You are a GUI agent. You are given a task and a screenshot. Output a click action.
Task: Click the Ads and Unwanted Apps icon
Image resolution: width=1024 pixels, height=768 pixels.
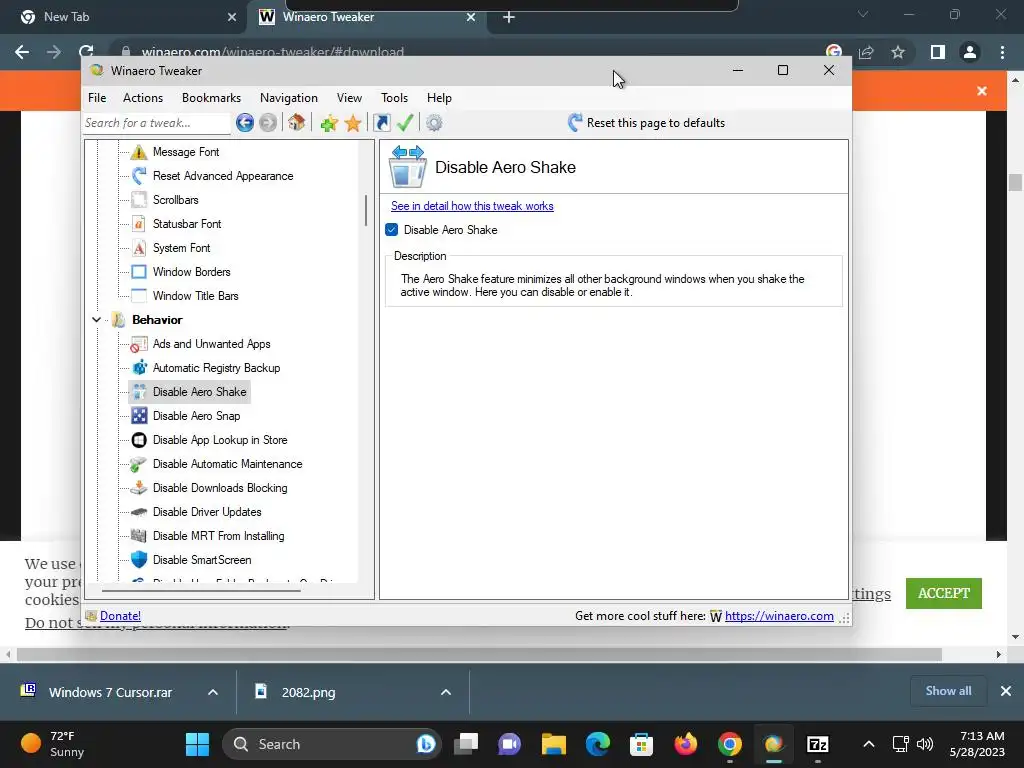tap(138, 344)
